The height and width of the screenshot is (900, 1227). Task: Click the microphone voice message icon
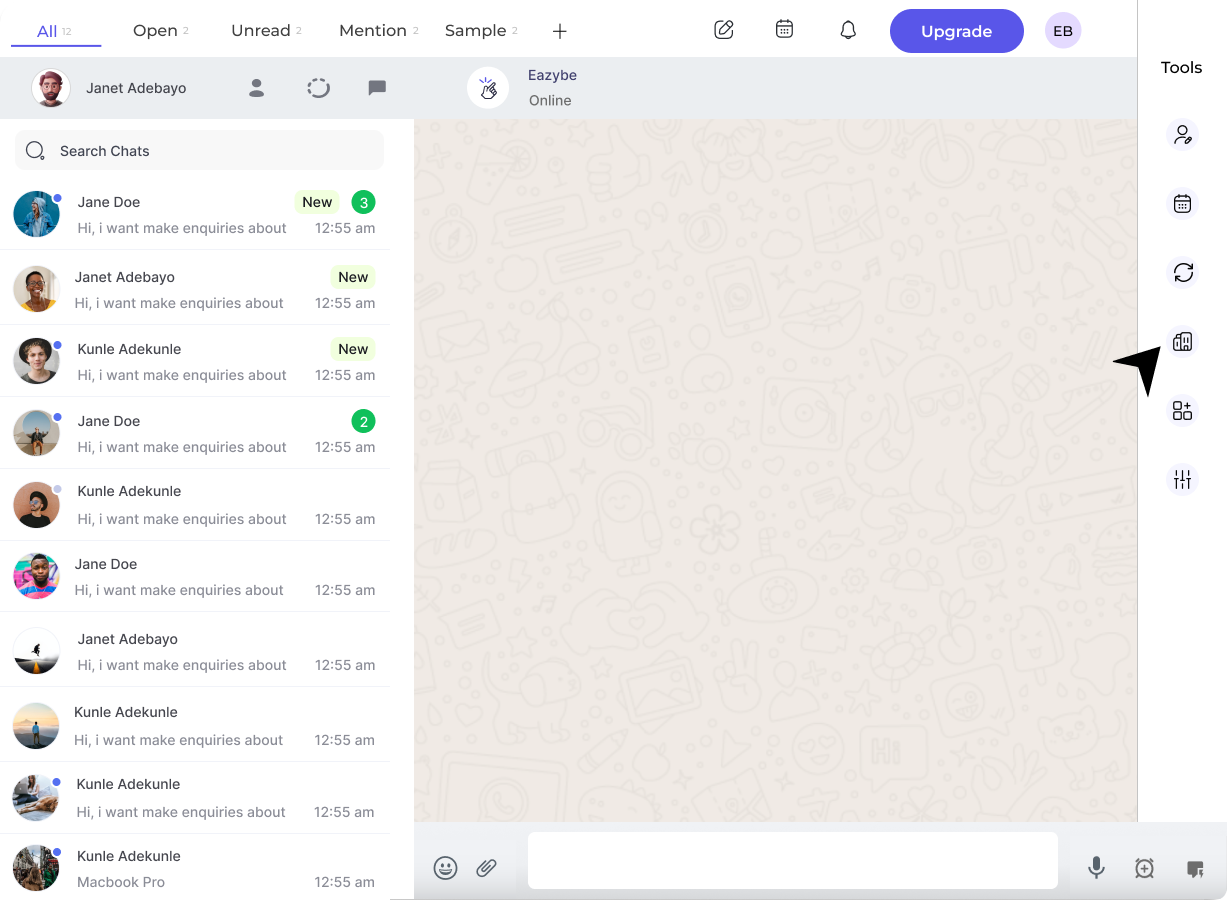point(1097,868)
